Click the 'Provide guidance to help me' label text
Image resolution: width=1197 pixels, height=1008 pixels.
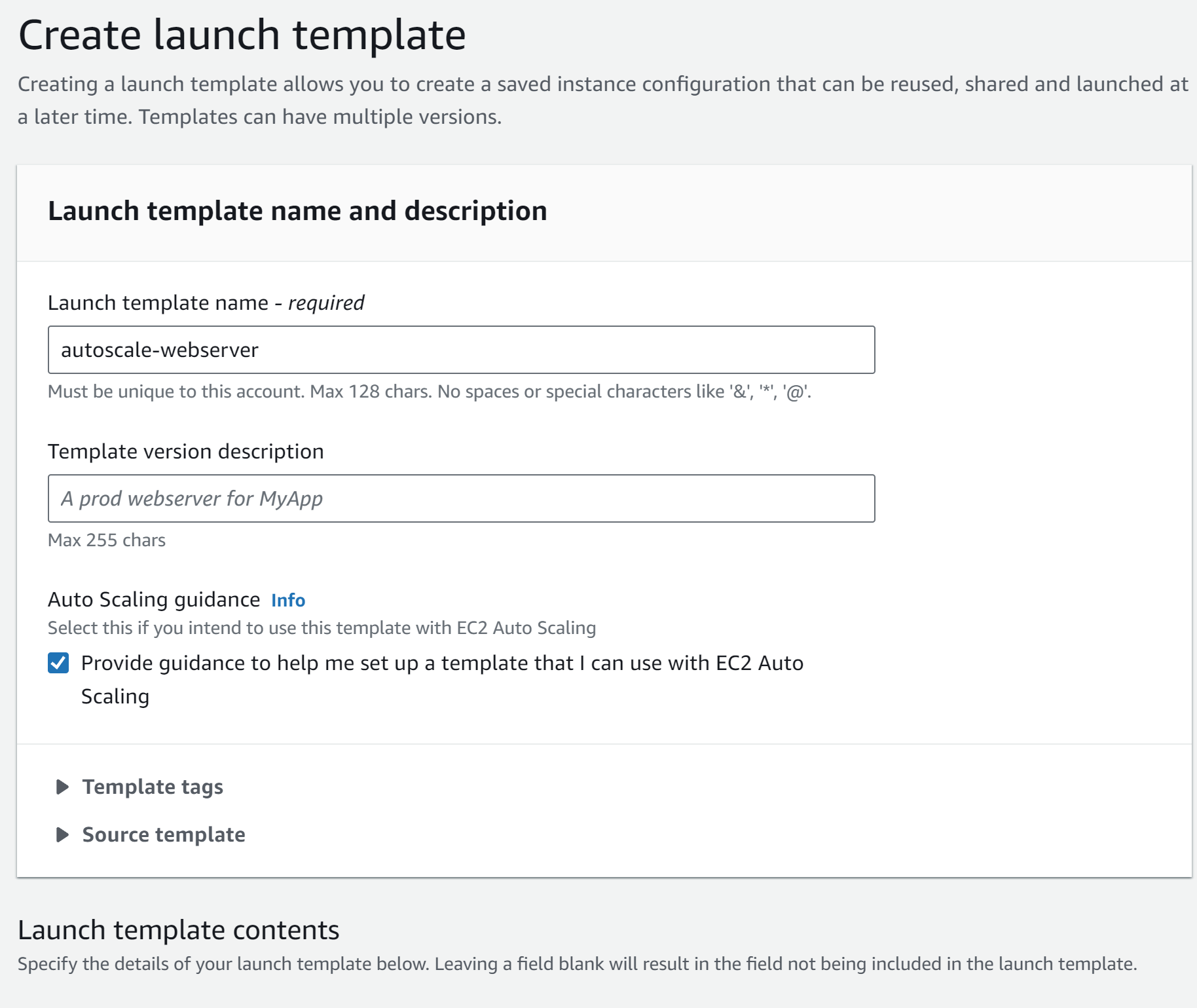click(x=442, y=679)
